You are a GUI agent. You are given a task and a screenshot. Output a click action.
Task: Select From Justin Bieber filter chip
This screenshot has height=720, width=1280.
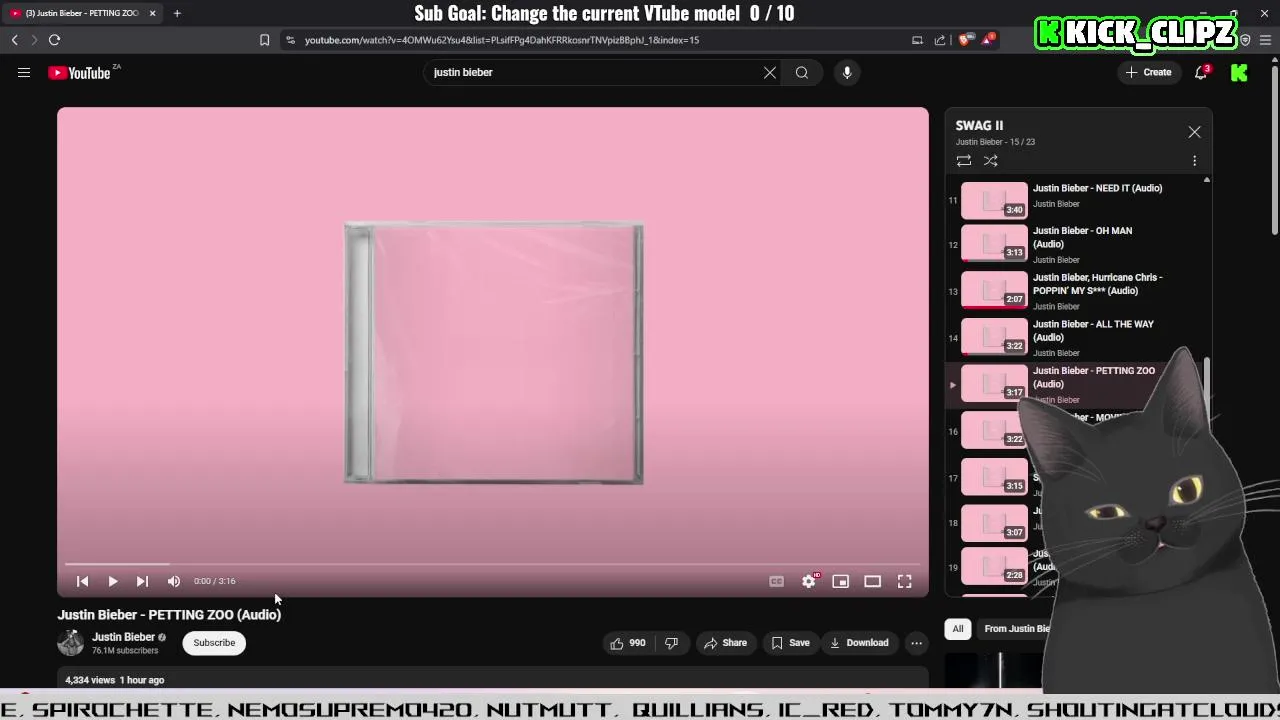1016,629
